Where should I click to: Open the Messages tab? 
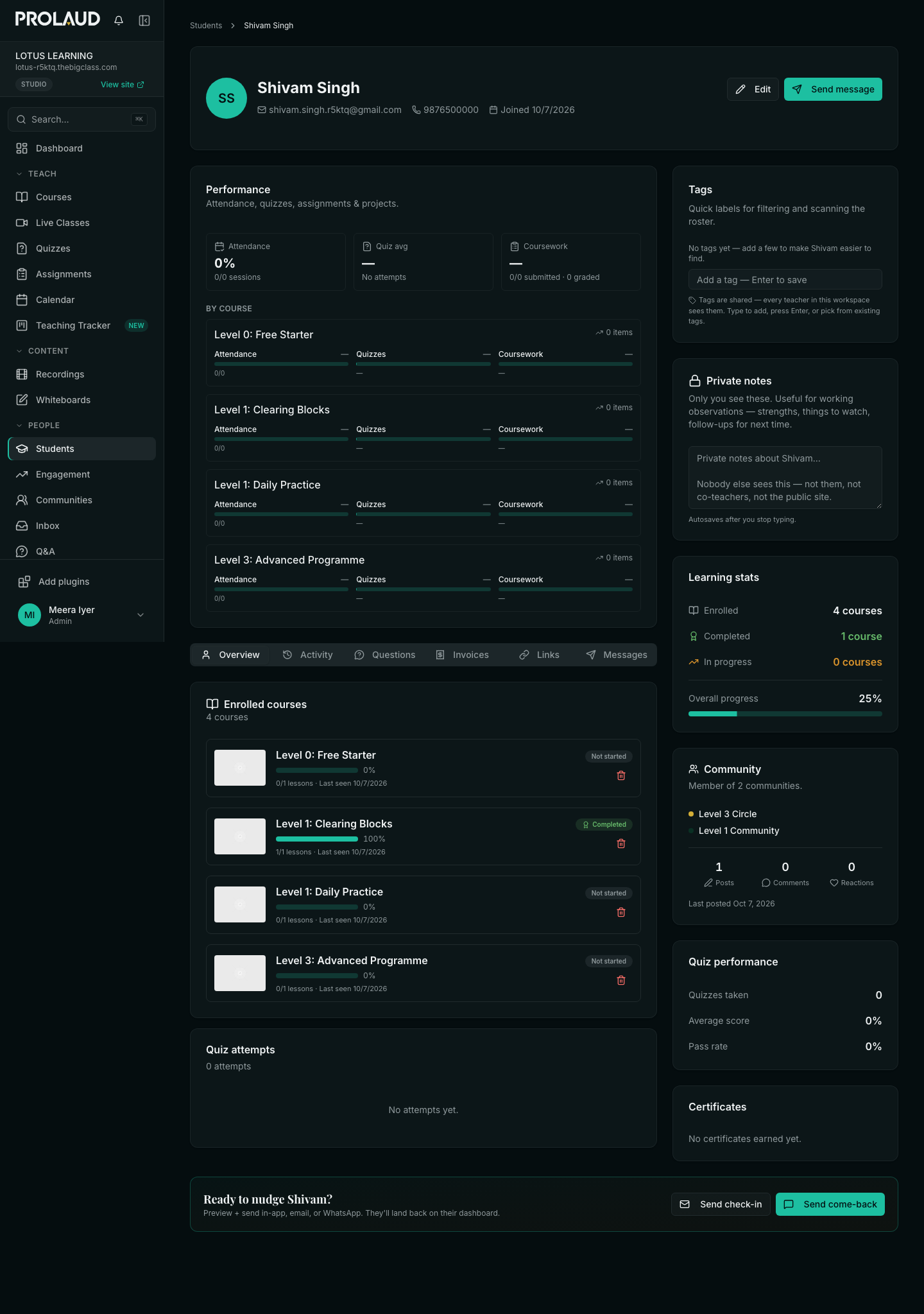pyautogui.click(x=617, y=655)
